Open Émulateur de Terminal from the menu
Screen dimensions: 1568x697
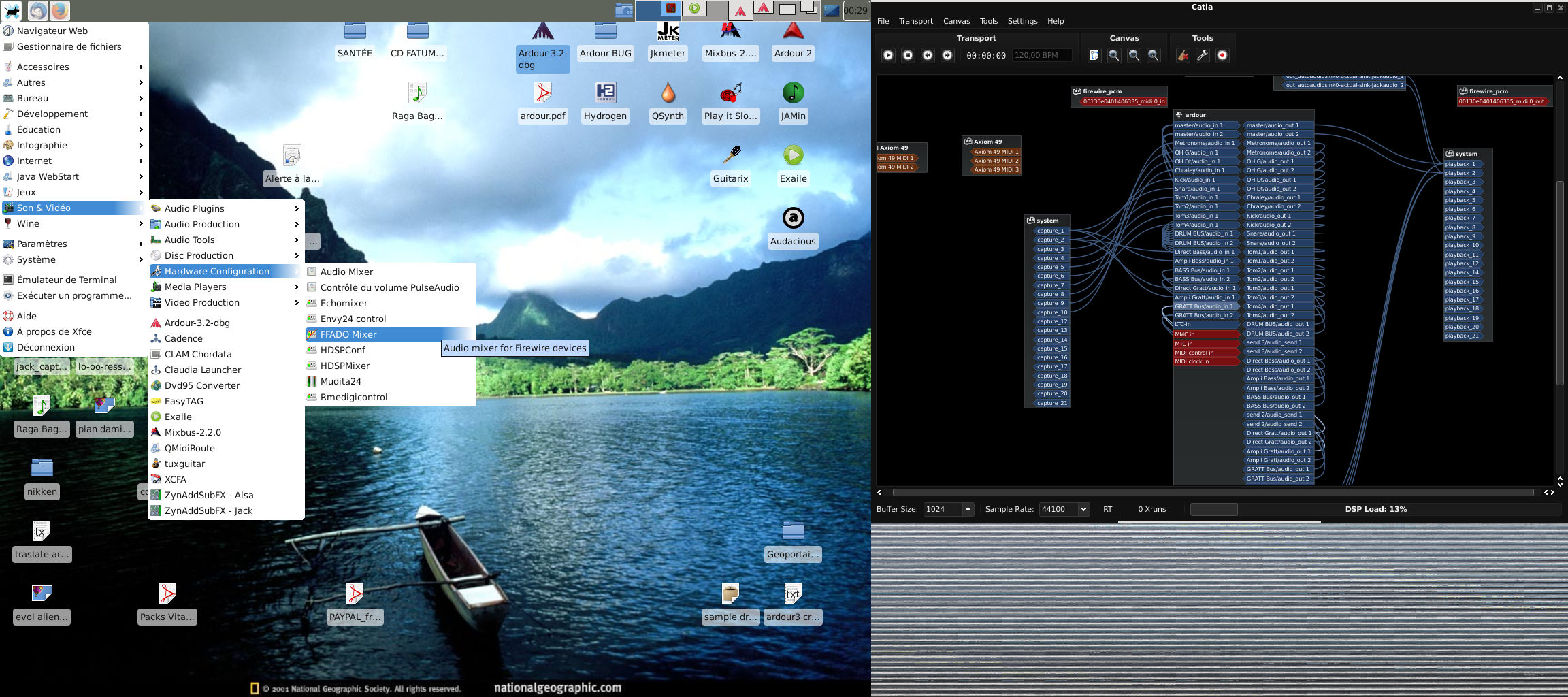click(73, 280)
